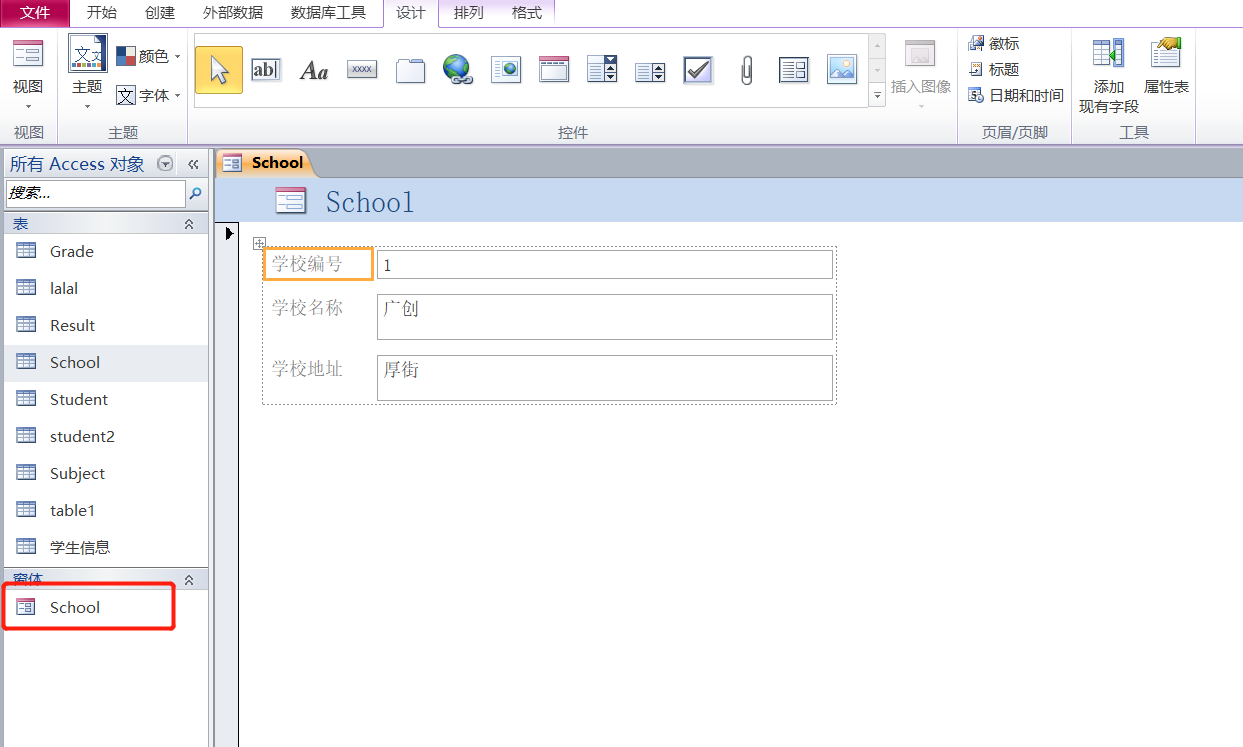Choose the Image control icon
The image size is (1243, 747).
(x=842, y=70)
